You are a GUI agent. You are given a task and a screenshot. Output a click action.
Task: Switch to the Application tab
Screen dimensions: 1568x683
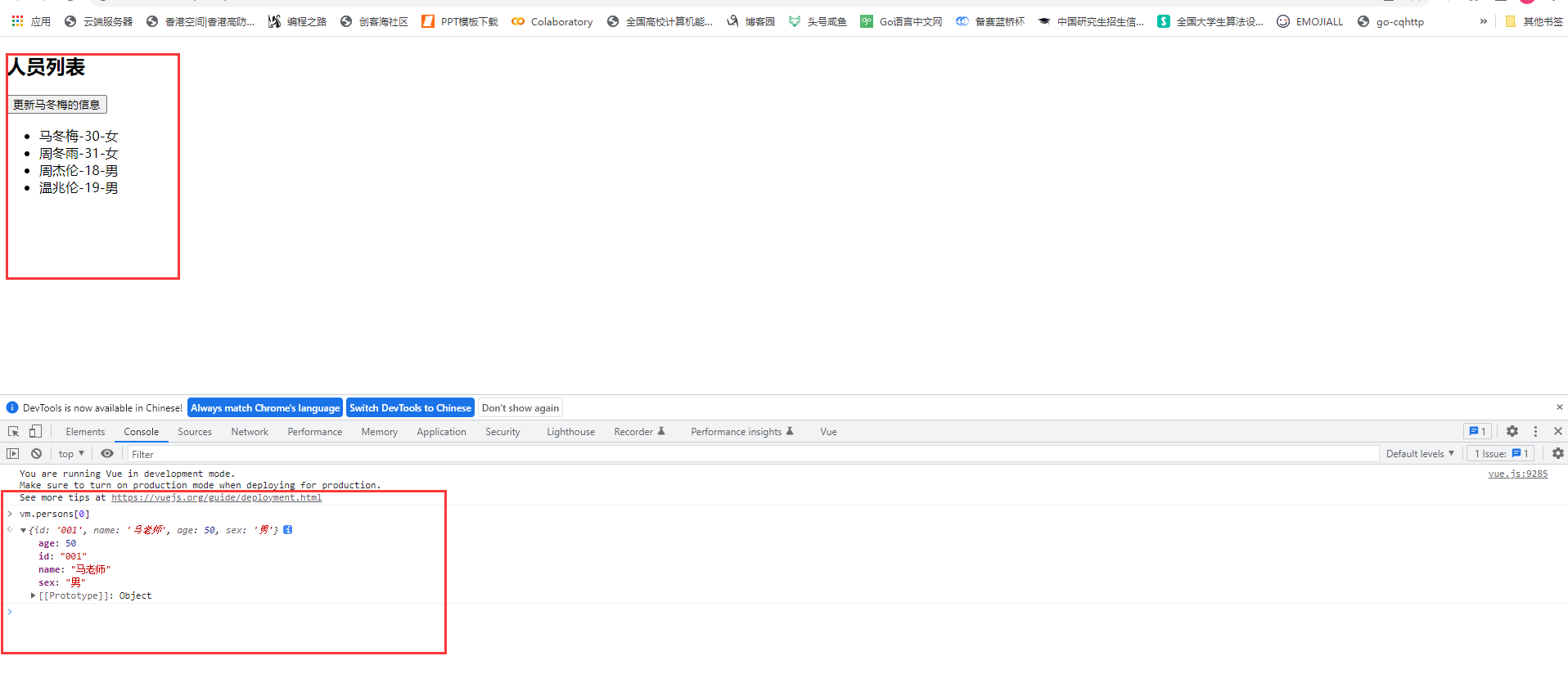[441, 431]
